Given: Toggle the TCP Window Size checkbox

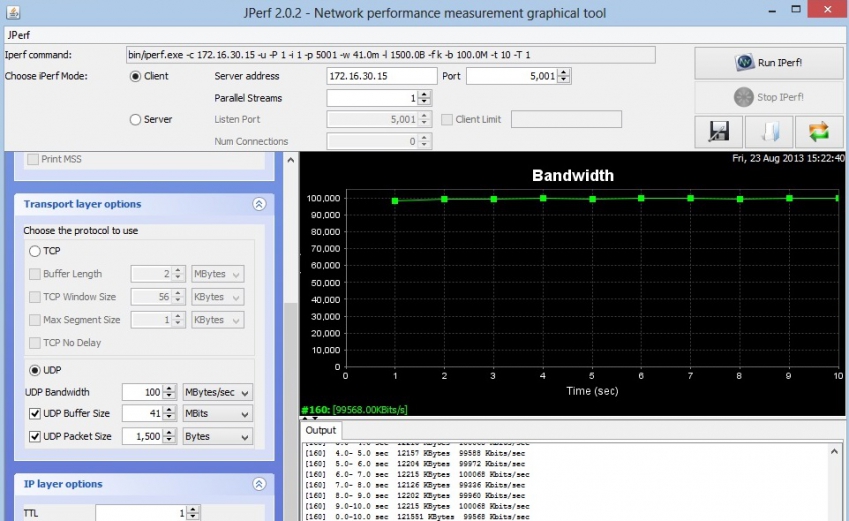Looking at the screenshot, I should coord(35,297).
